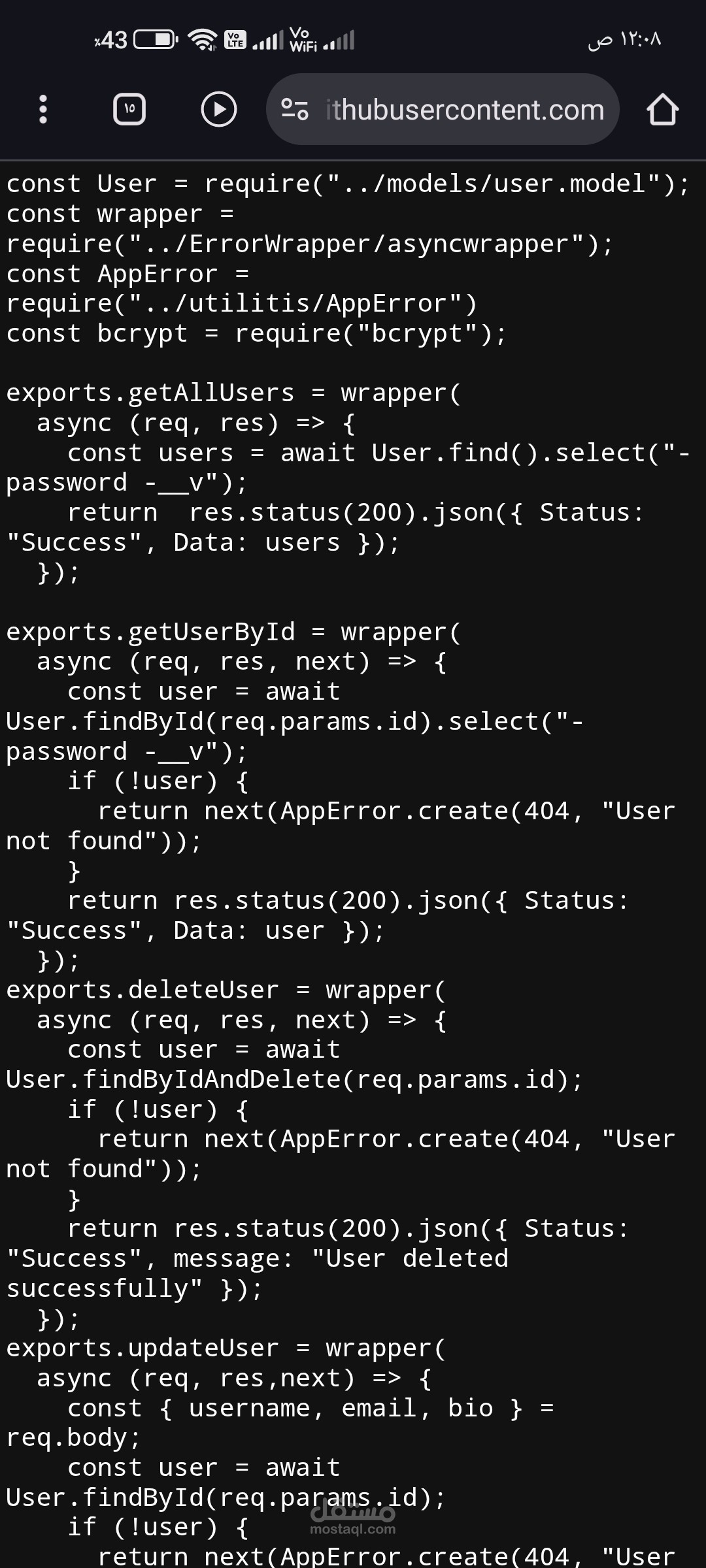Tap the clock in the status bar
This screenshot has height=1568, width=706.
point(624,40)
